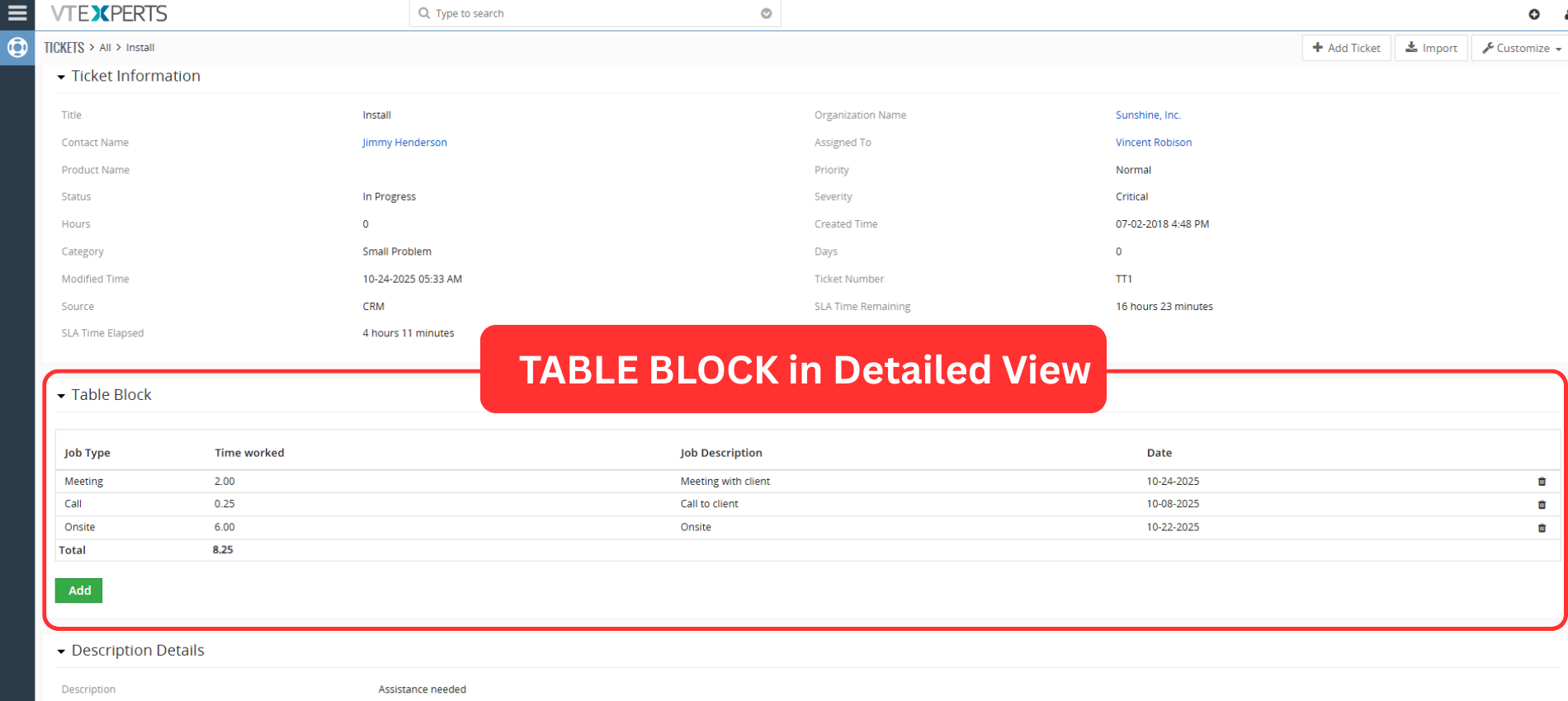This screenshot has height=701, width=1568.
Task: Click the 6.00 time worked value
Action: point(224,527)
